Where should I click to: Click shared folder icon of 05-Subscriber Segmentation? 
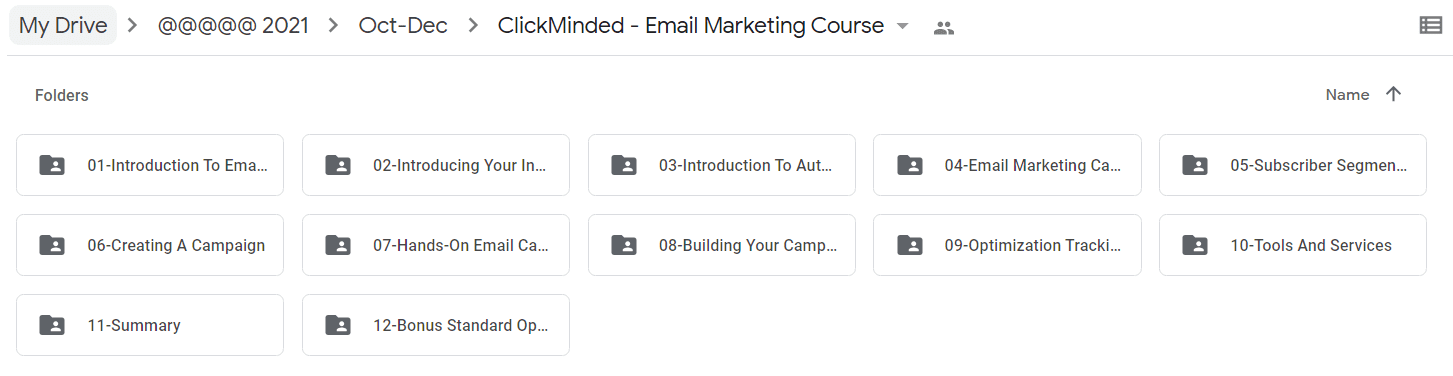1194,165
